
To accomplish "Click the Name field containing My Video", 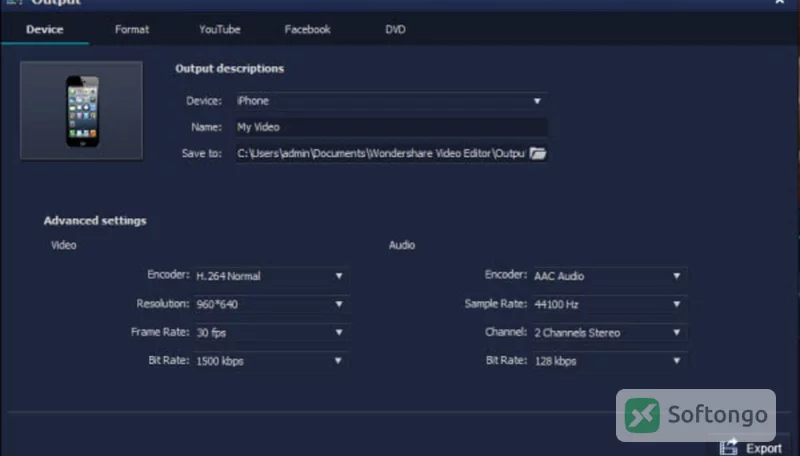I will pyautogui.click(x=391, y=127).
